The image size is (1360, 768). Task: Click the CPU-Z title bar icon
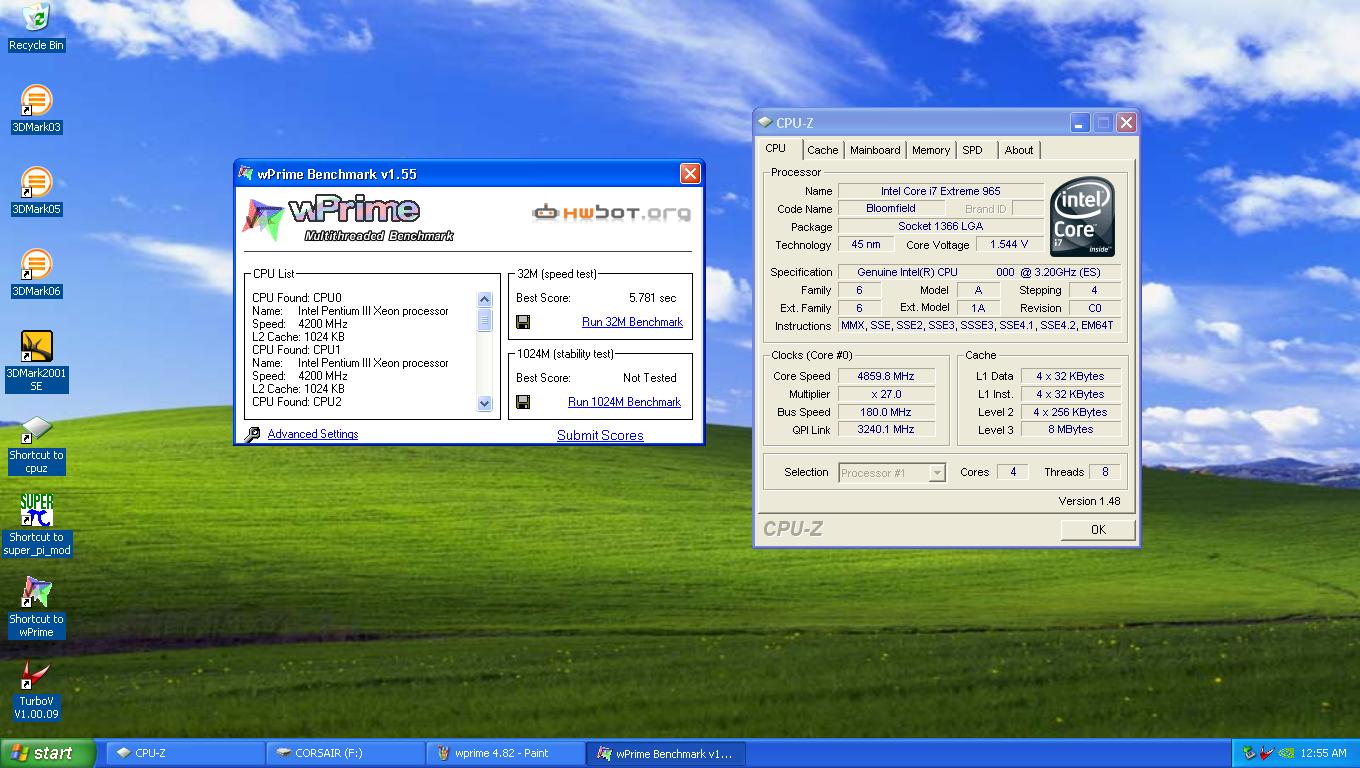[x=766, y=123]
